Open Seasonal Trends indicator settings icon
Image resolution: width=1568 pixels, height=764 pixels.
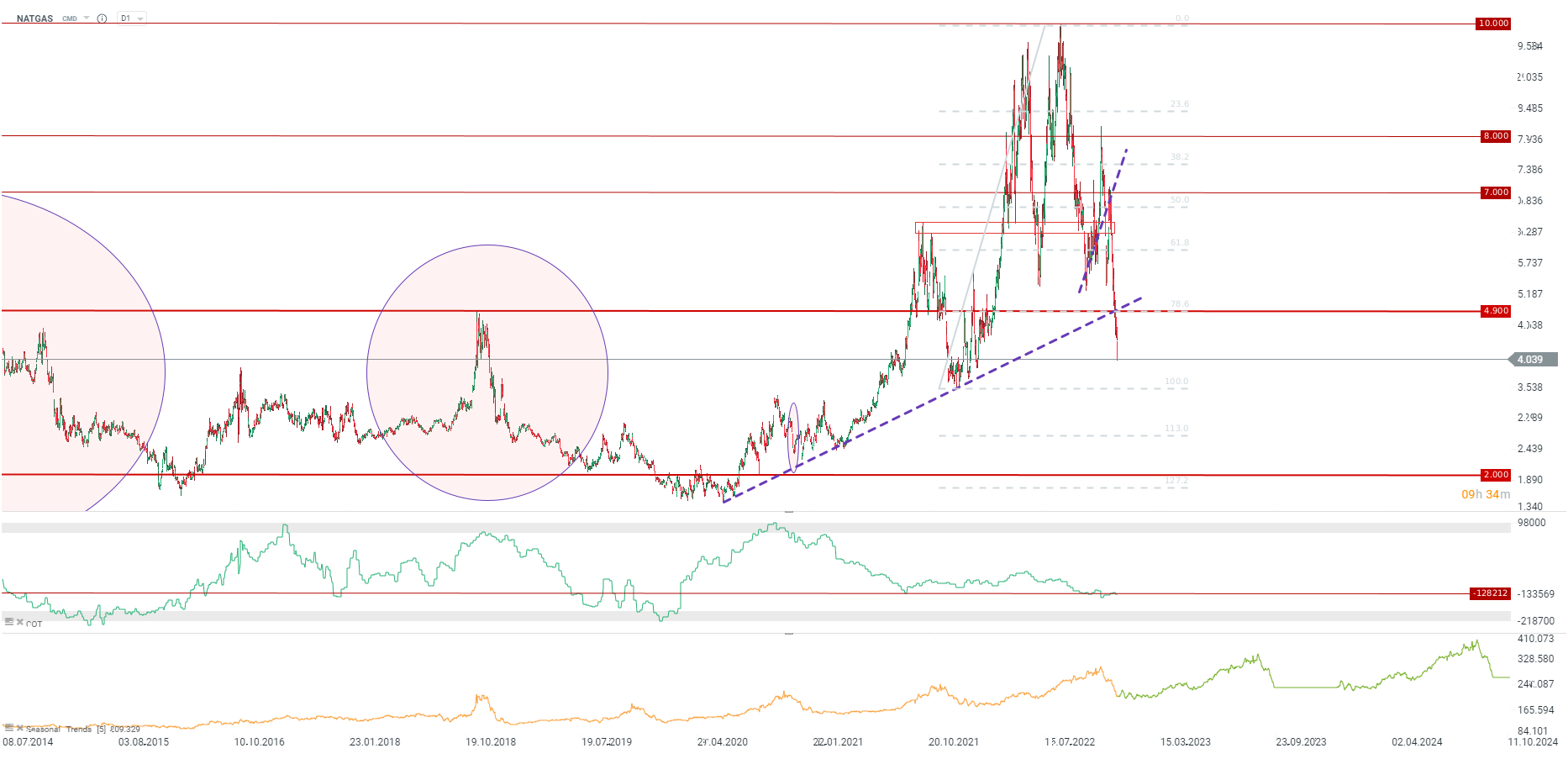pos(8,728)
